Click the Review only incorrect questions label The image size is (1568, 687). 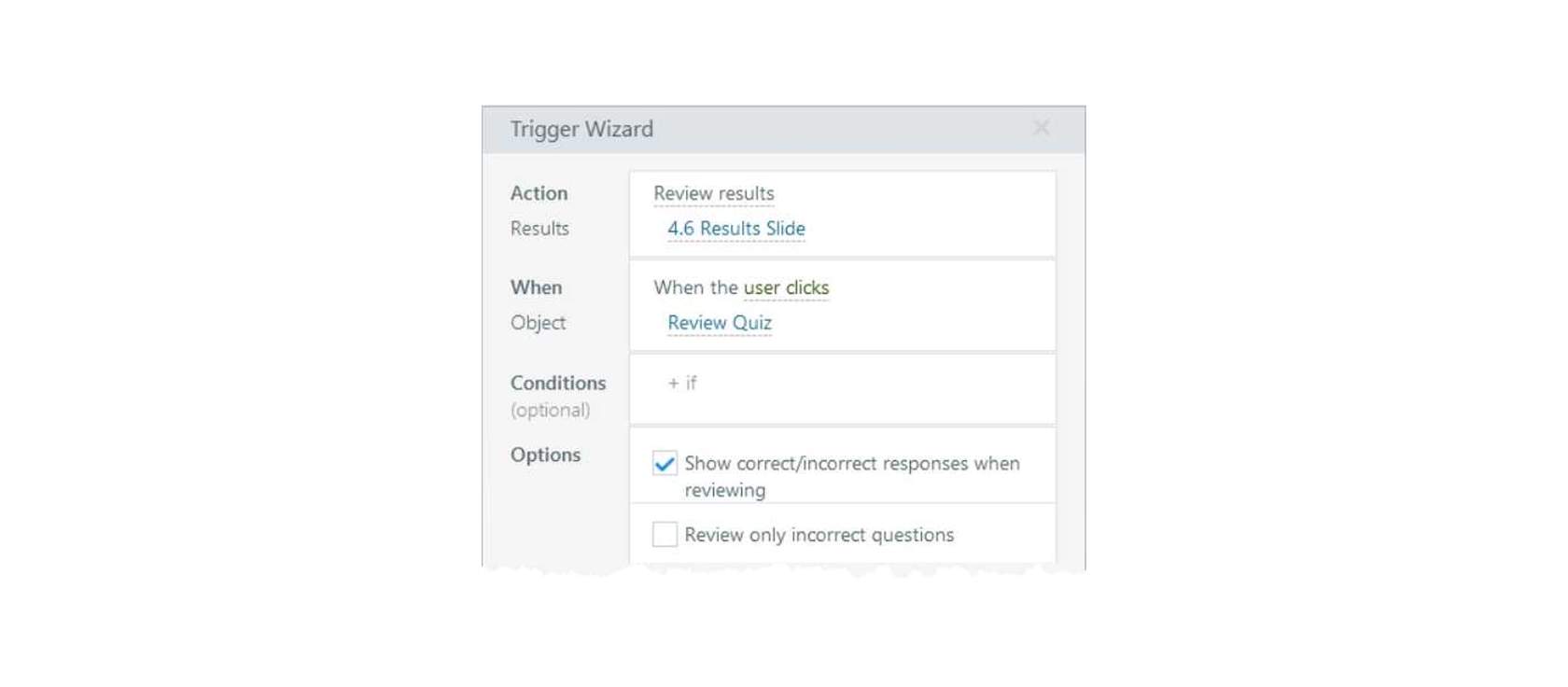tap(819, 535)
